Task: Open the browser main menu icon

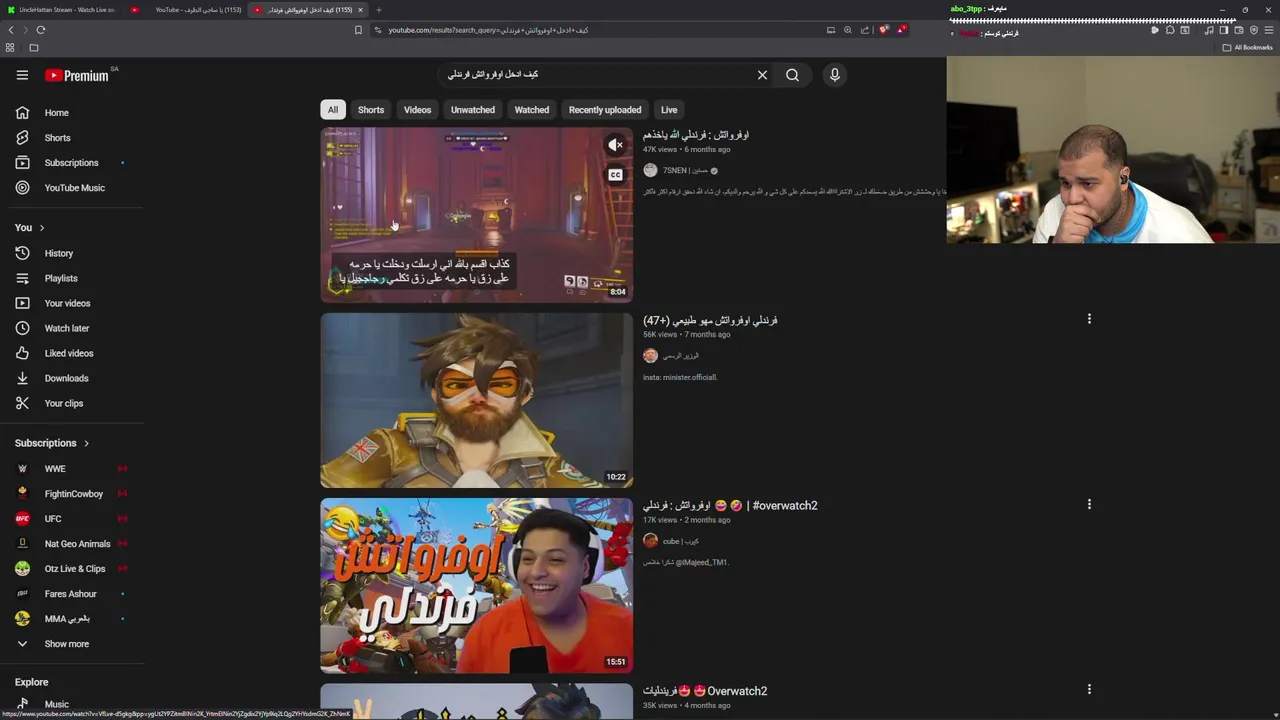Action: tap(1269, 30)
